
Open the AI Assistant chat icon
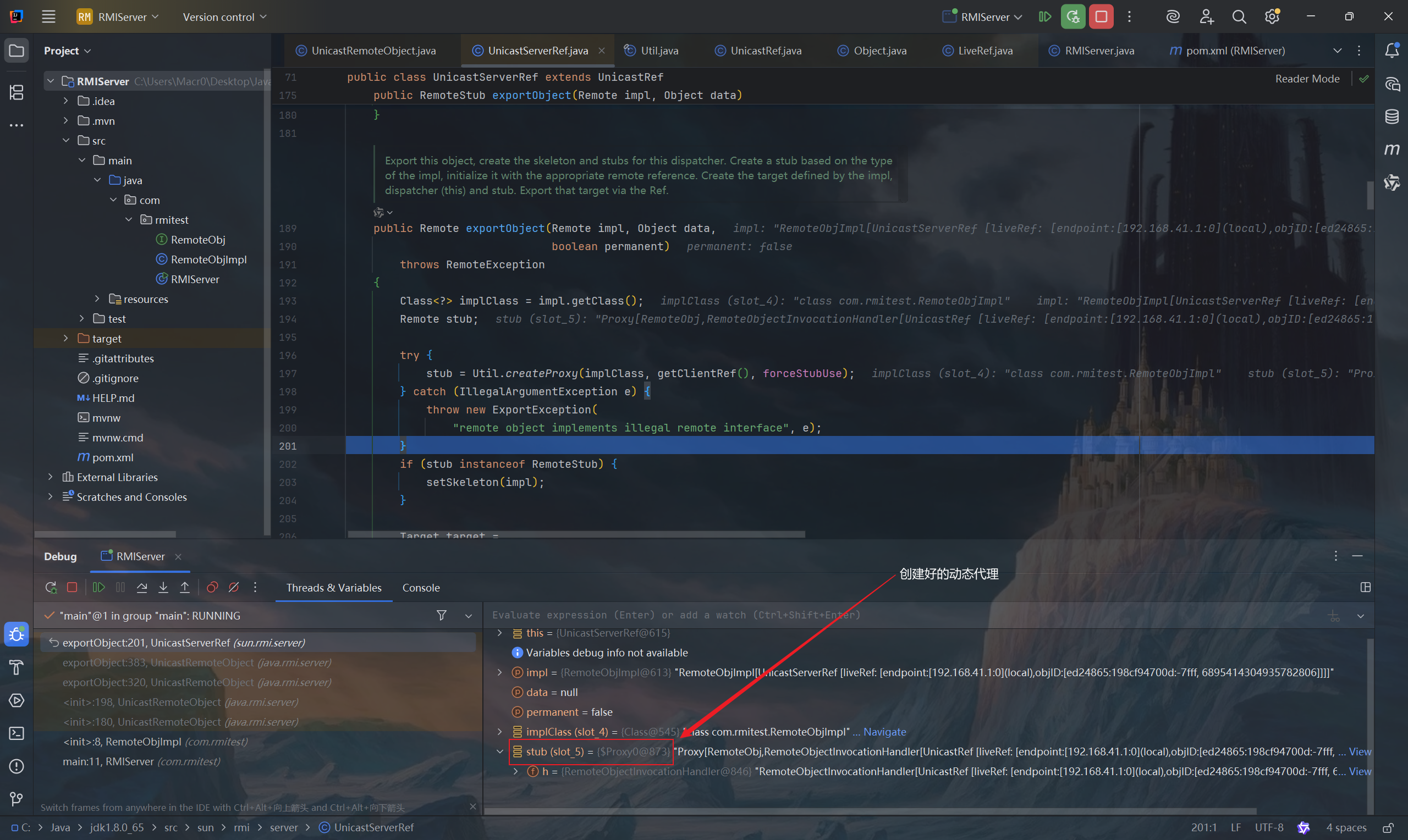pos(1392,84)
